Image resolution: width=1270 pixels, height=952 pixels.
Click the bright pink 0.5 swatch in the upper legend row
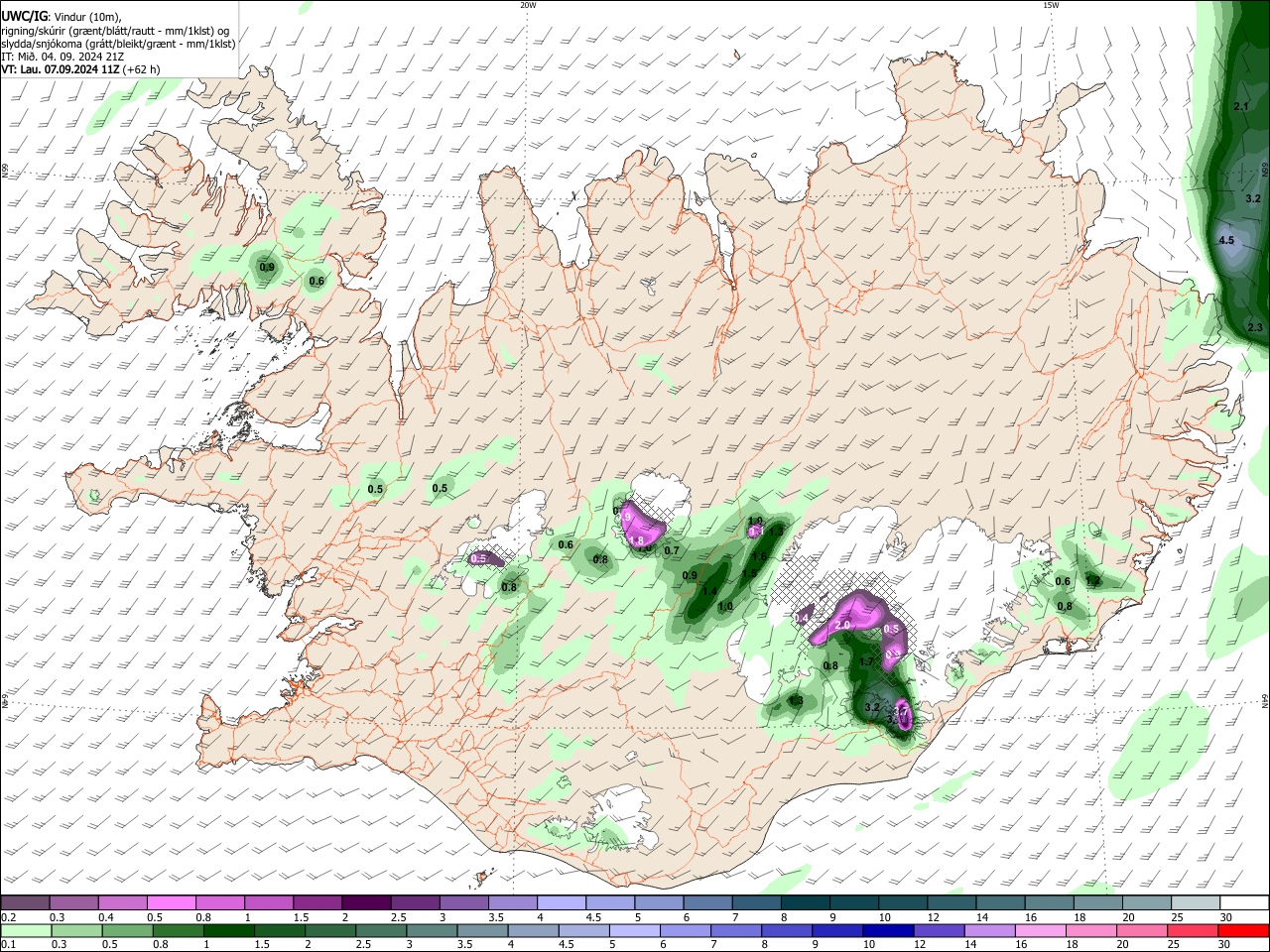tap(171, 902)
